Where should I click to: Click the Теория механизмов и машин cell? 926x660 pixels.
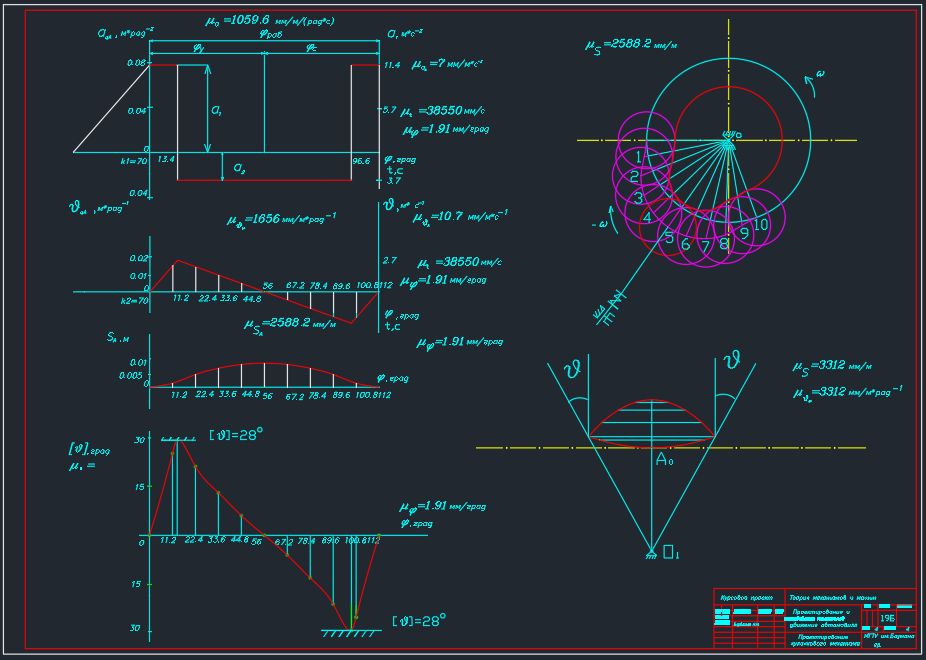click(x=833, y=597)
